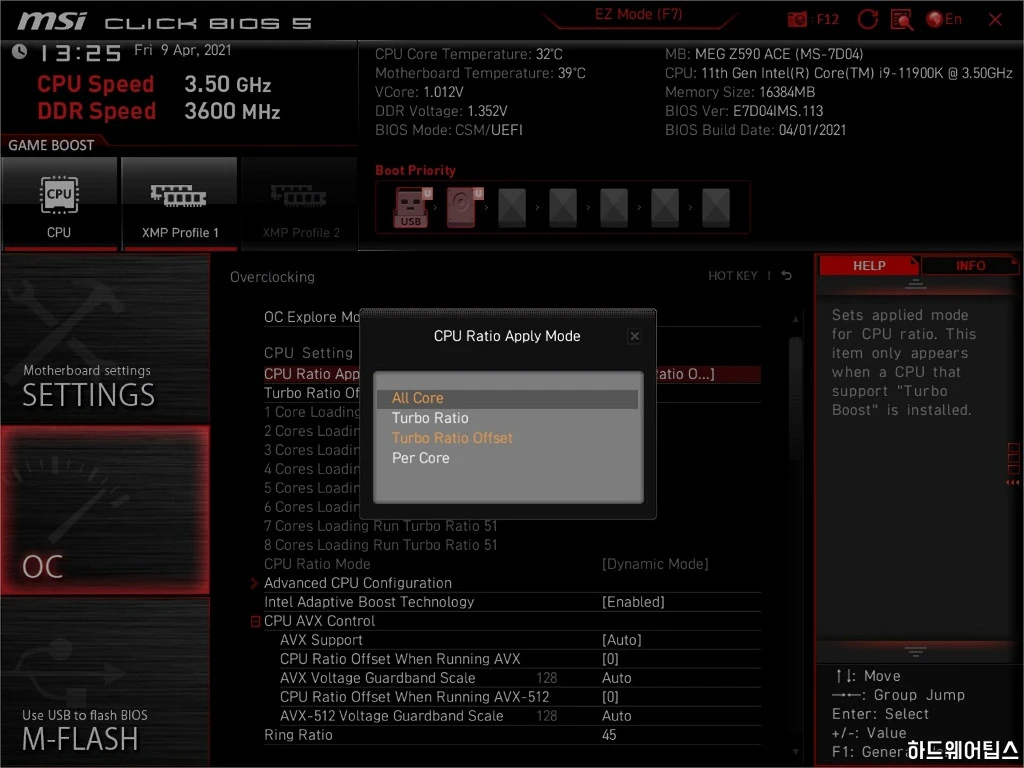
Task: Choose Per Core in the popup list
Action: coord(420,458)
